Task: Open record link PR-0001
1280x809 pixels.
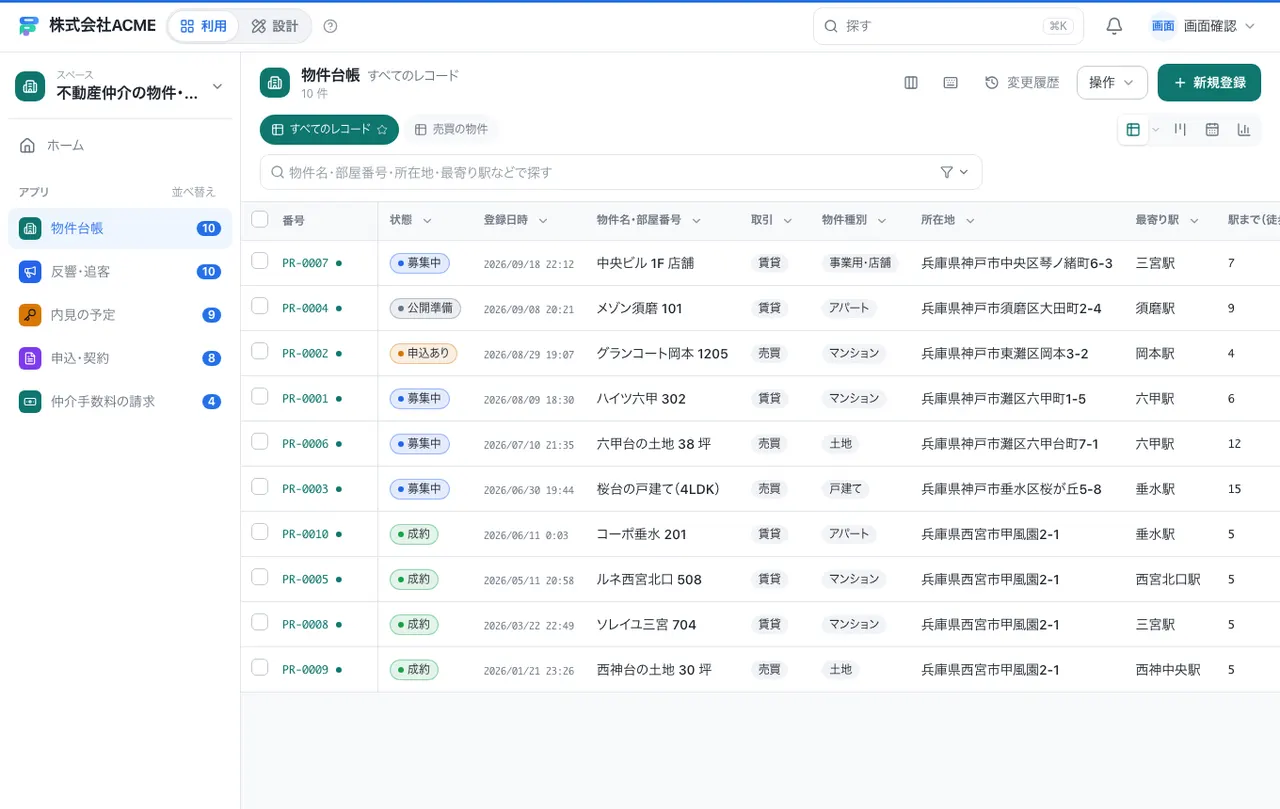Action: [305, 398]
